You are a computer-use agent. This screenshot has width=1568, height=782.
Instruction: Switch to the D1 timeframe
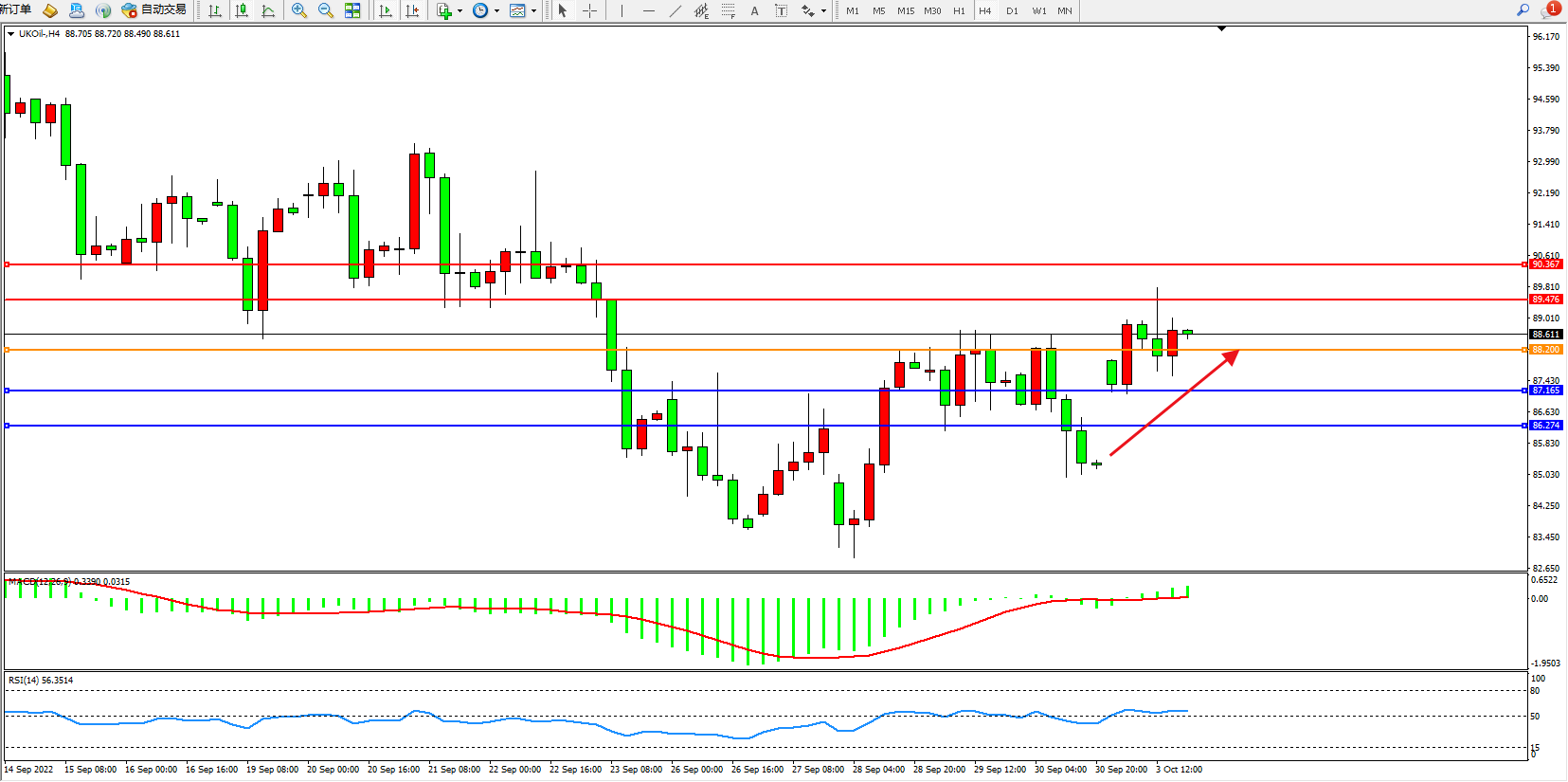1012,10
